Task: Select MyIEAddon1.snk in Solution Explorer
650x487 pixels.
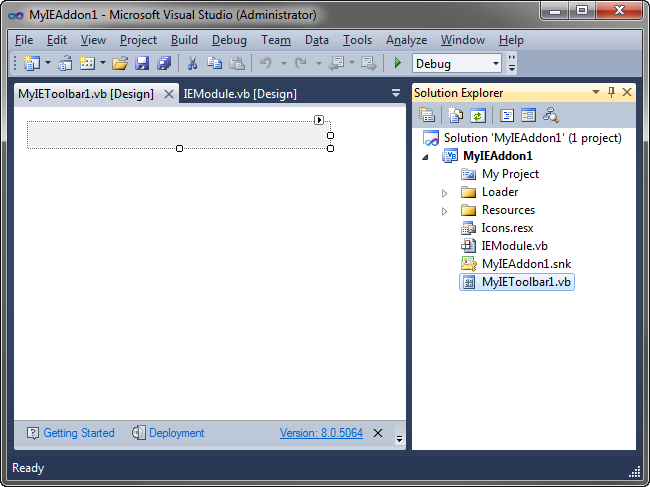Action: pyautogui.click(x=526, y=264)
